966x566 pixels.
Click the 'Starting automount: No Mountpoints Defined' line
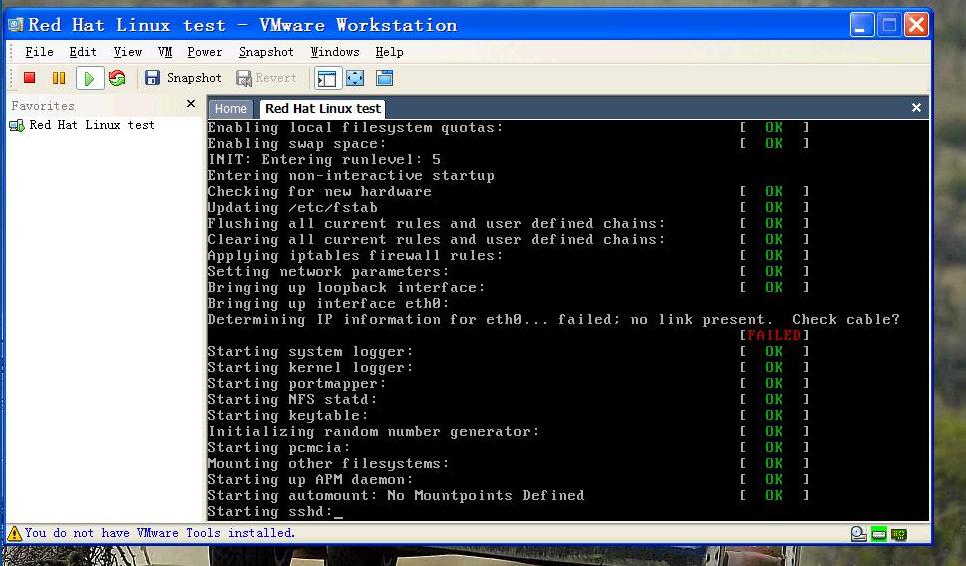(396, 495)
